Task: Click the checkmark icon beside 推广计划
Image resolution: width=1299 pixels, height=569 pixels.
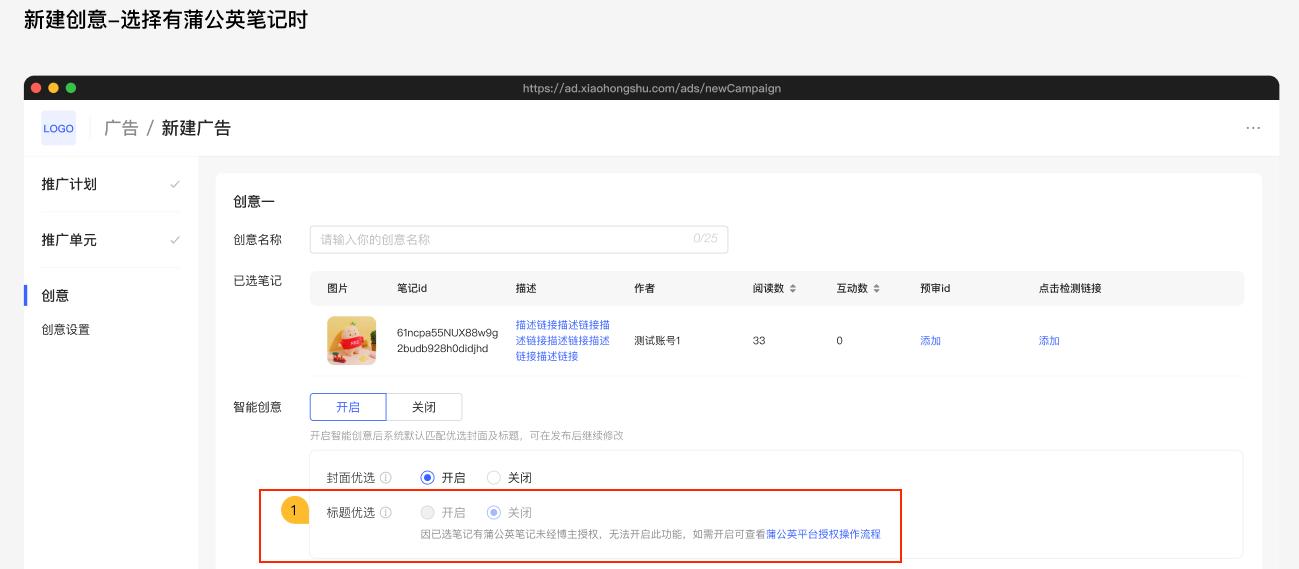Action: pos(175,184)
